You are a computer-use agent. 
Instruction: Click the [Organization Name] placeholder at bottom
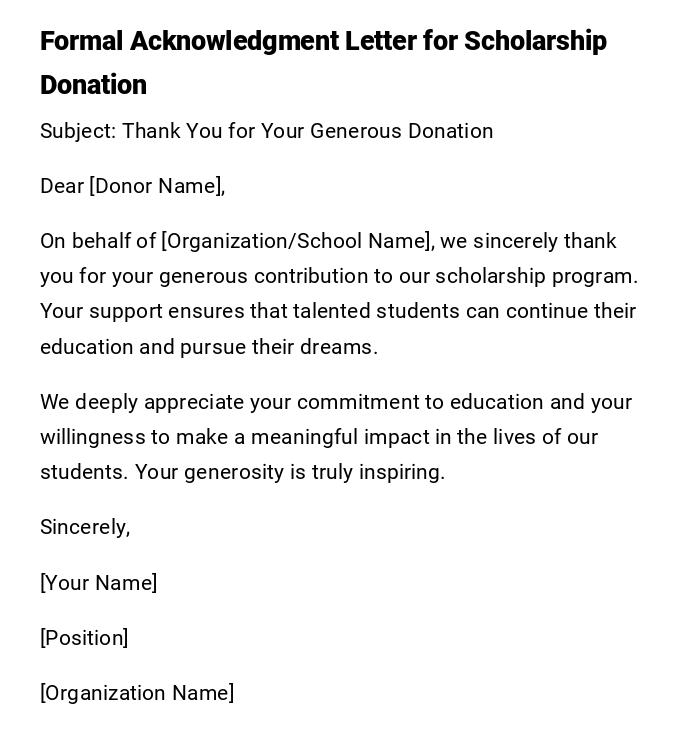[137, 693]
